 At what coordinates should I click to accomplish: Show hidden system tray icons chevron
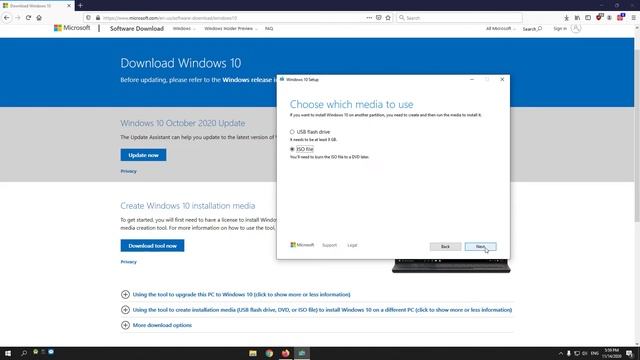(560, 353)
